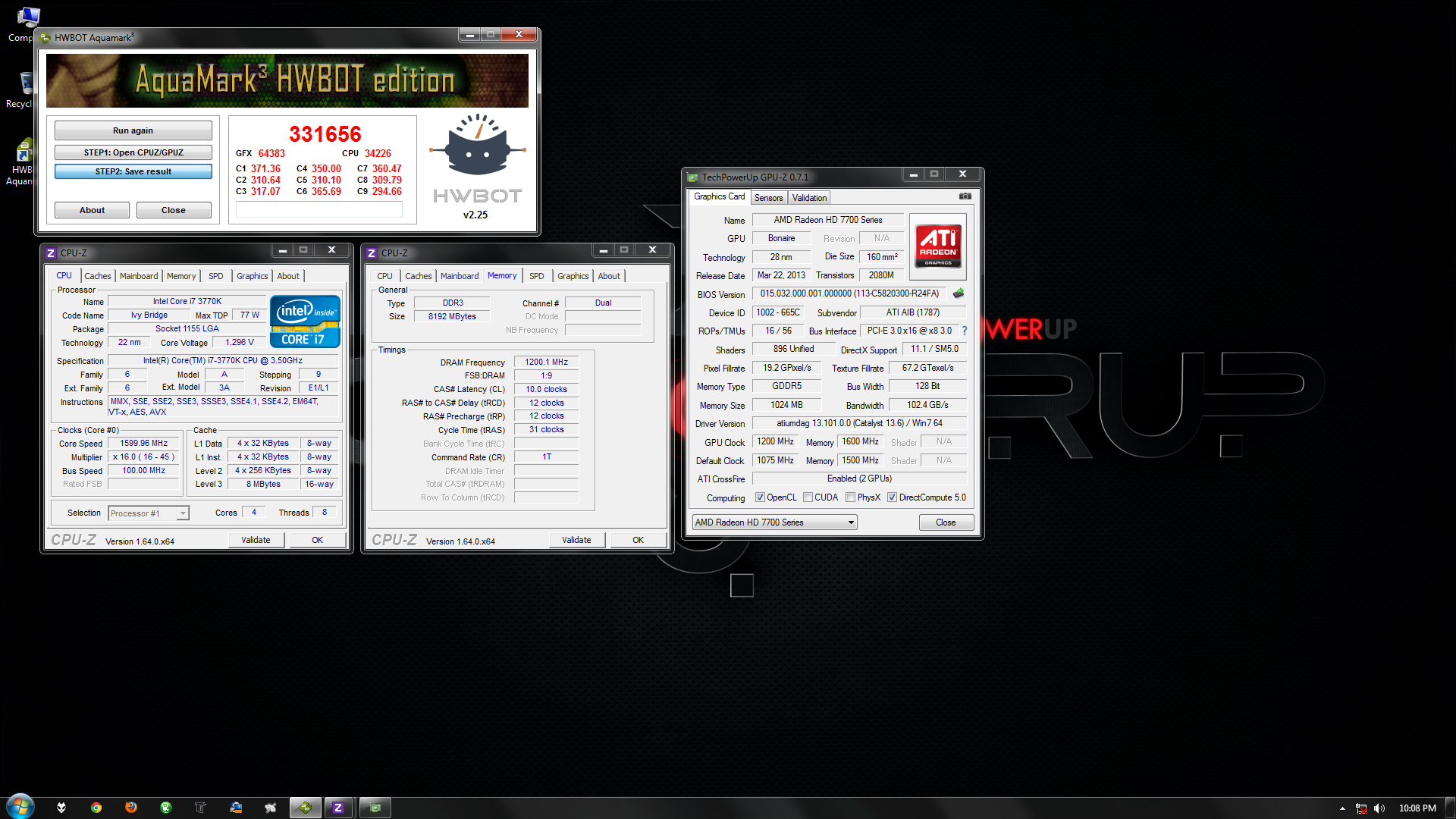Image resolution: width=1456 pixels, height=819 pixels.
Task: Click the 331656 Aquamark total score
Action: pos(325,134)
